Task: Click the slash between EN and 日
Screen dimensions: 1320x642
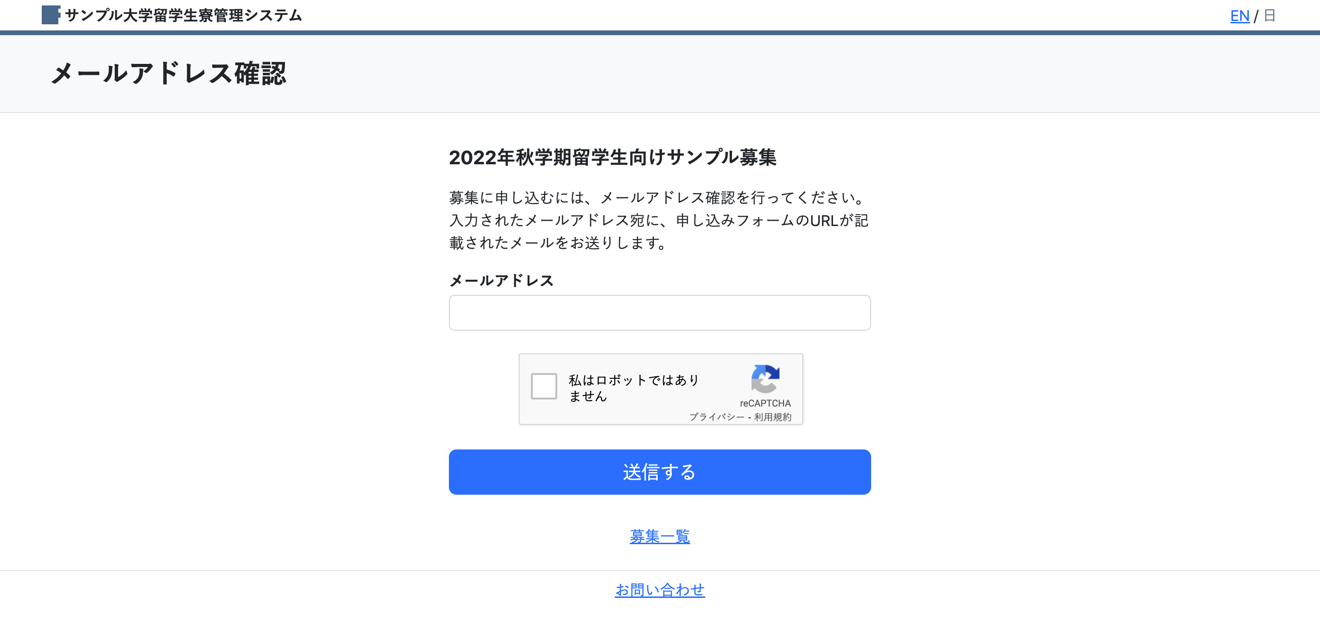Action: pyautogui.click(x=1256, y=16)
